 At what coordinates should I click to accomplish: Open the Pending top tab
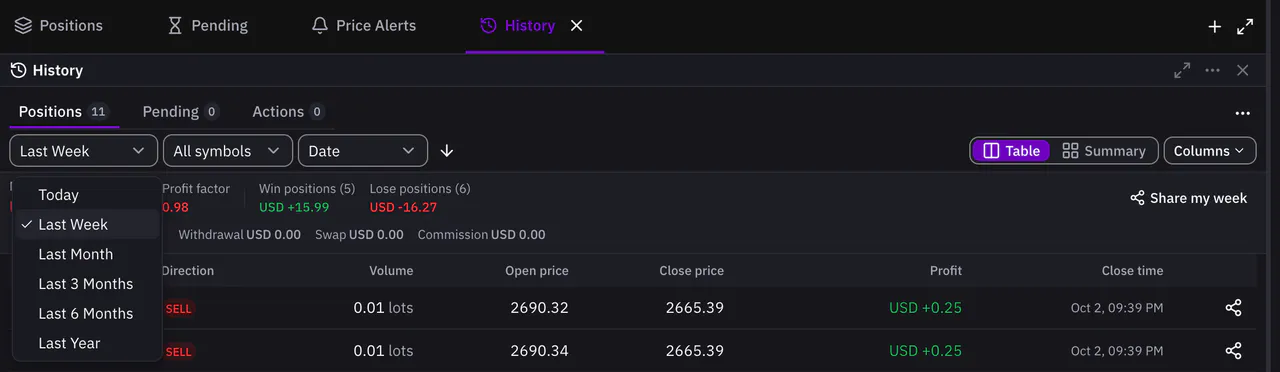tap(207, 26)
